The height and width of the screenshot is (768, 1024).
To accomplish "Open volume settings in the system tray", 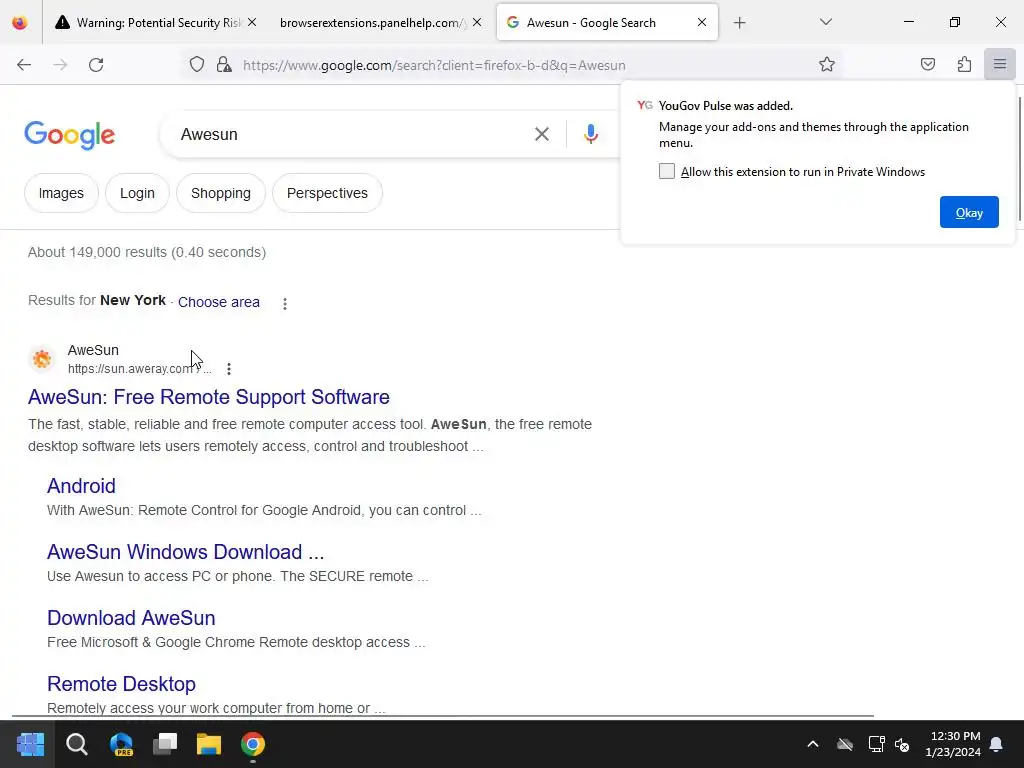I will [x=902, y=744].
